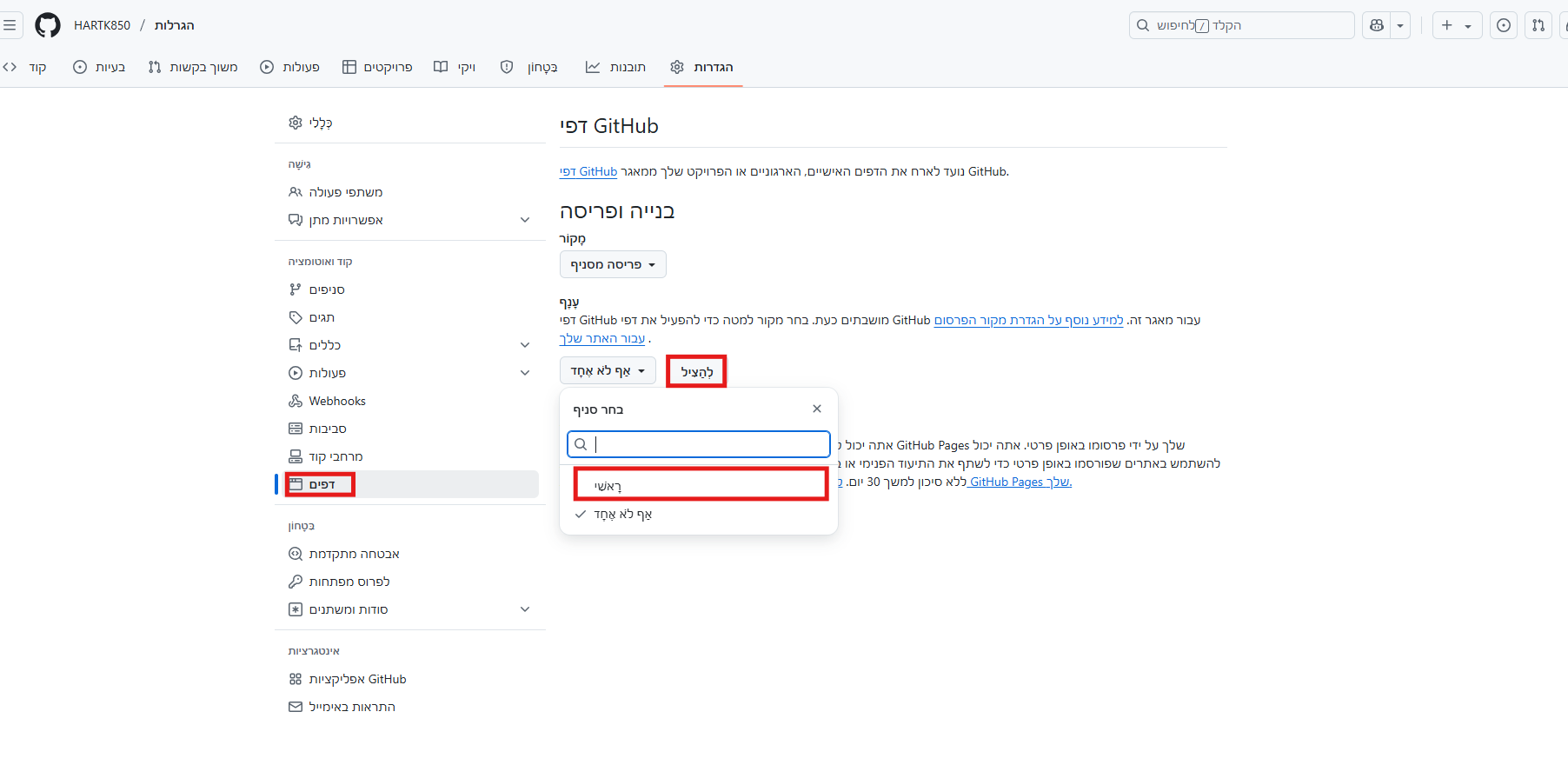The image size is (1568, 765).
Task: Expand אפשרויות מתן sidebar chevron
Action: [525, 220]
